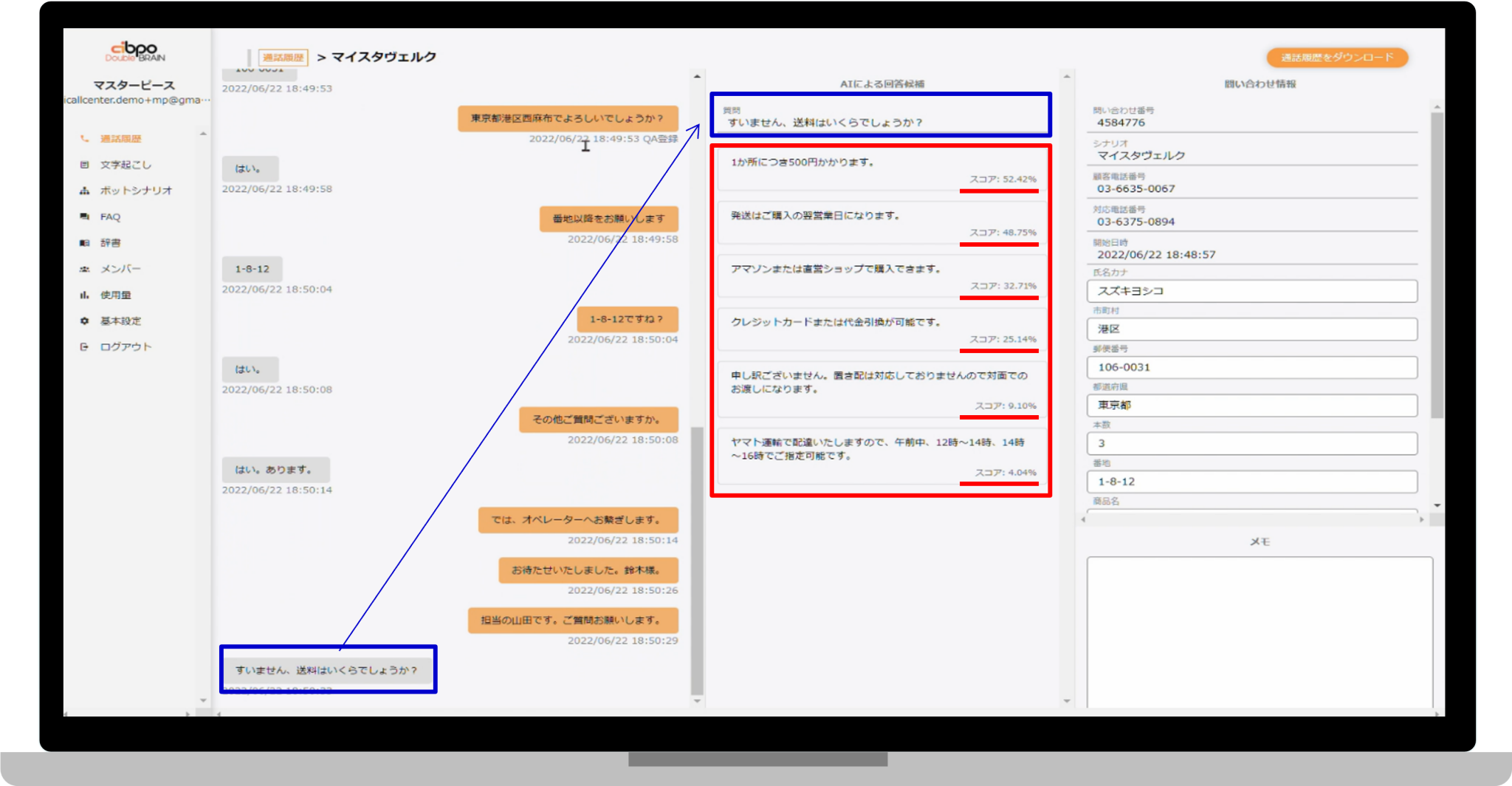Click the ログアウト logout icon
Screen dimensions: 1512x786
83,346
